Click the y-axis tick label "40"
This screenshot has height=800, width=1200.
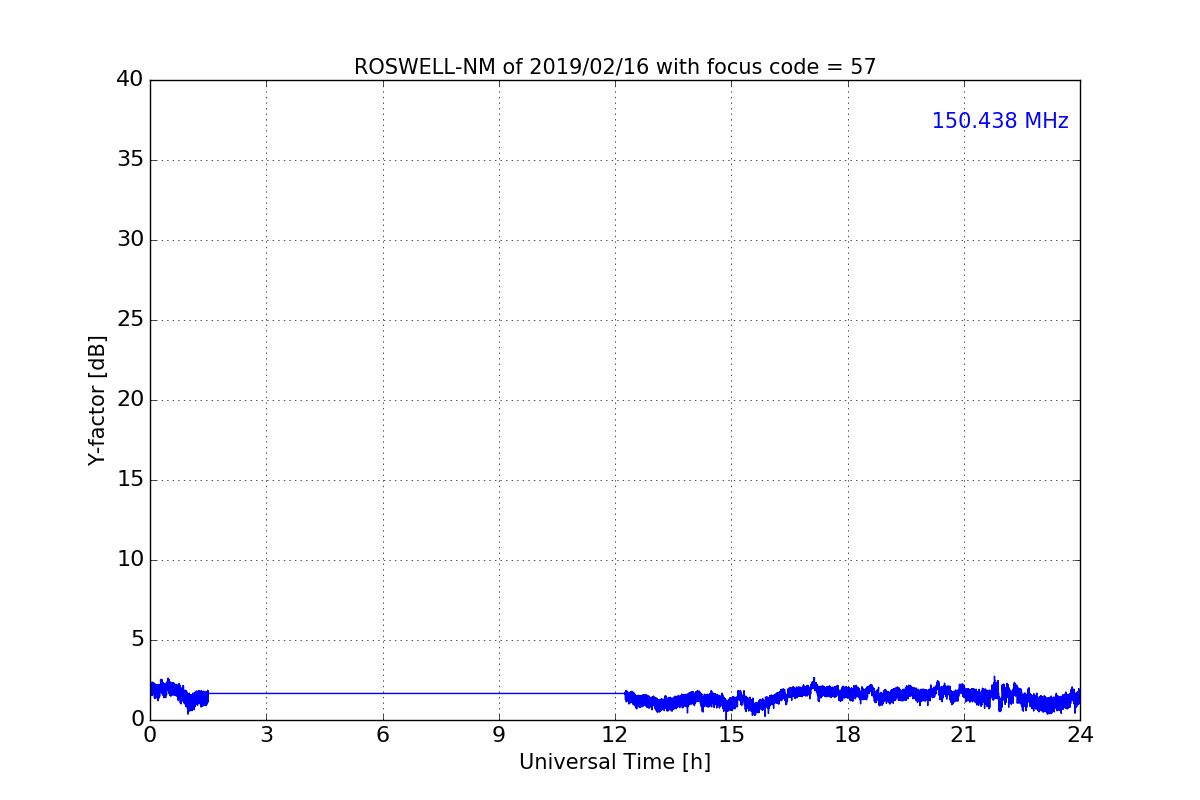point(130,79)
